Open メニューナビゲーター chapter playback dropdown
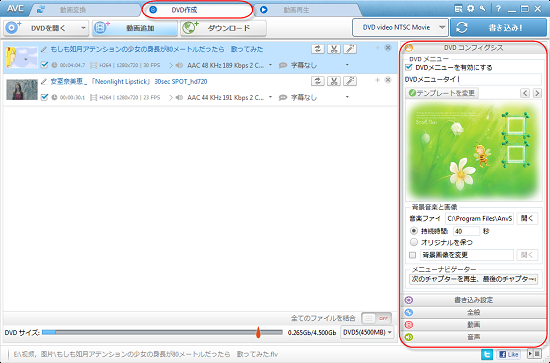Screen dimensions: 550x363 [474, 279]
